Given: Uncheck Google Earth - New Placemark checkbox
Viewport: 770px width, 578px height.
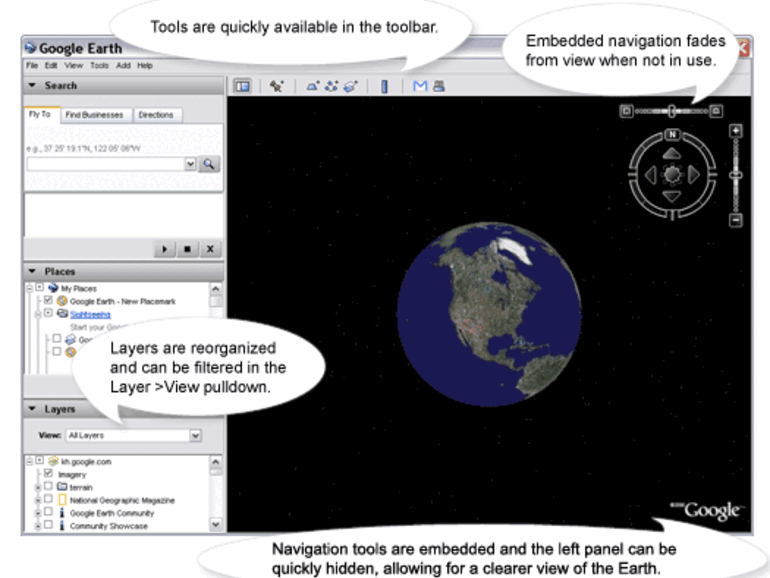Looking at the screenshot, I should click(48, 300).
